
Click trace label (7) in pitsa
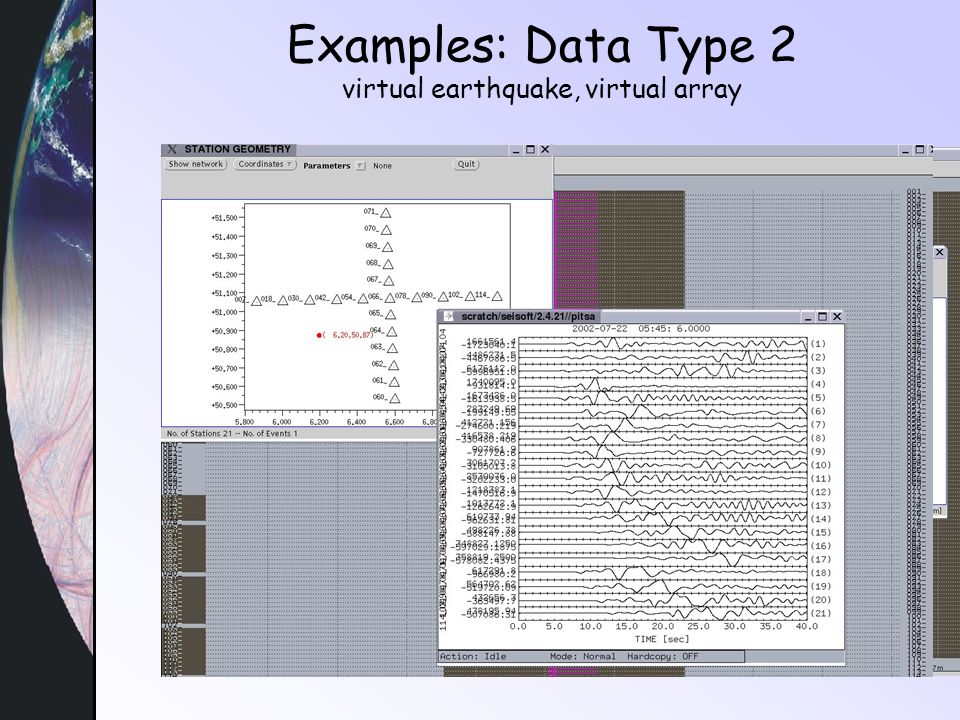coord(818,425)
